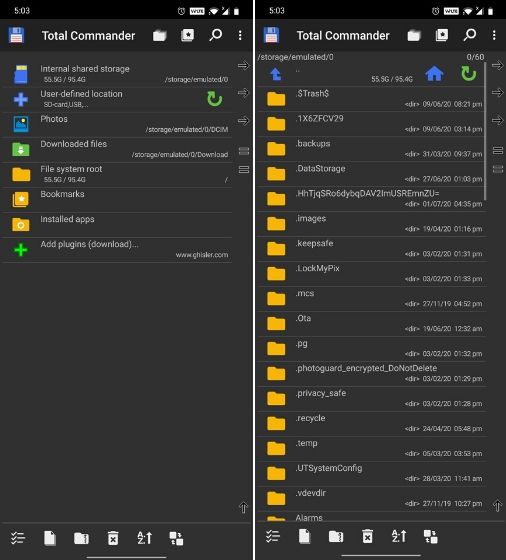Tap sort A-Z icon in right bottom bar

pos(399,536)
